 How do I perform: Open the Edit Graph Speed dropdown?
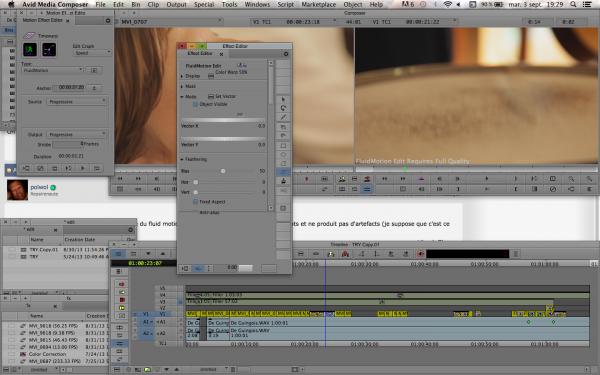point(92,53)
